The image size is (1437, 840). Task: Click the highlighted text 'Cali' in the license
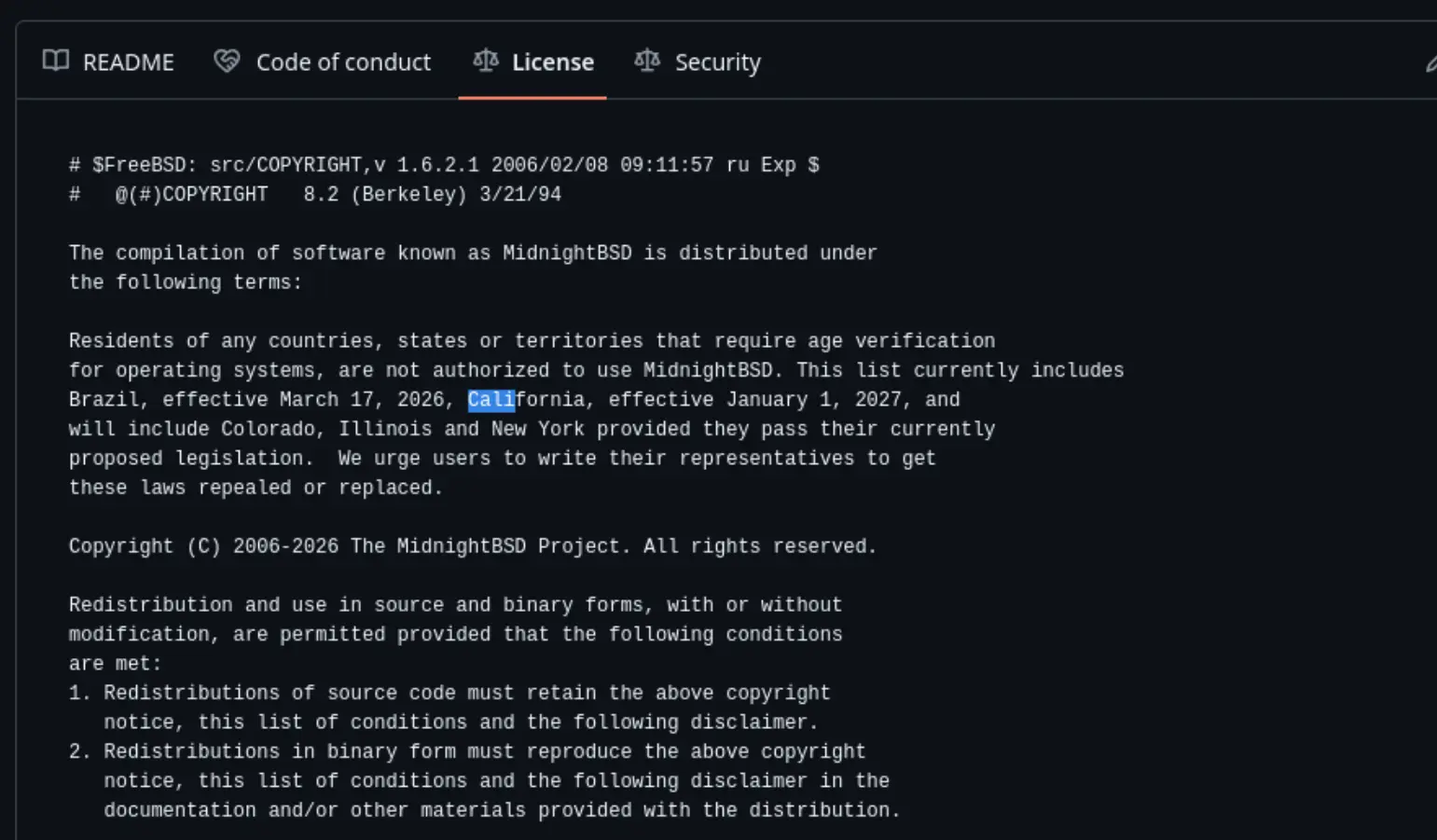pos(491,399)
